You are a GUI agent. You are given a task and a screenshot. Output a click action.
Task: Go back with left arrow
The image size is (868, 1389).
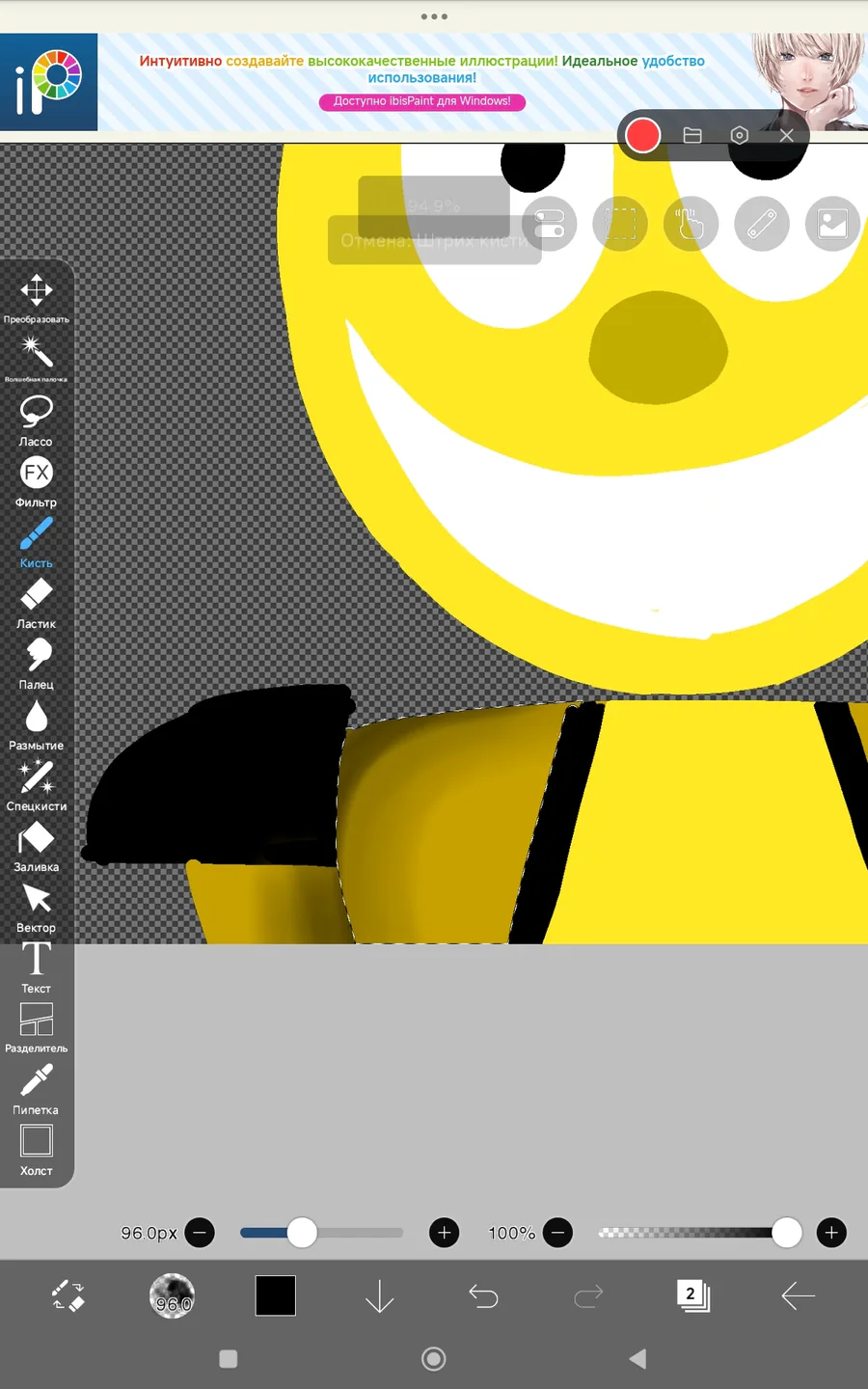pyautogui.click(x=798, y=1295)
